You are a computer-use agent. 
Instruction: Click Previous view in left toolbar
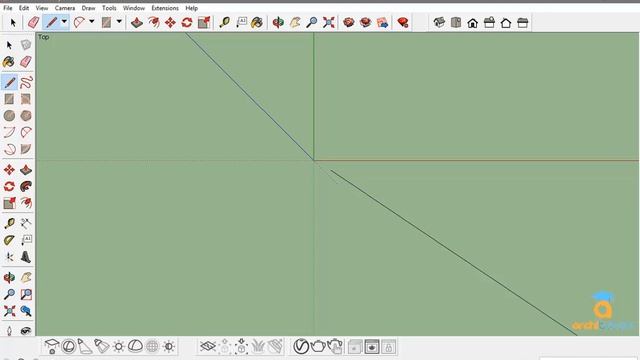point(26,311)
